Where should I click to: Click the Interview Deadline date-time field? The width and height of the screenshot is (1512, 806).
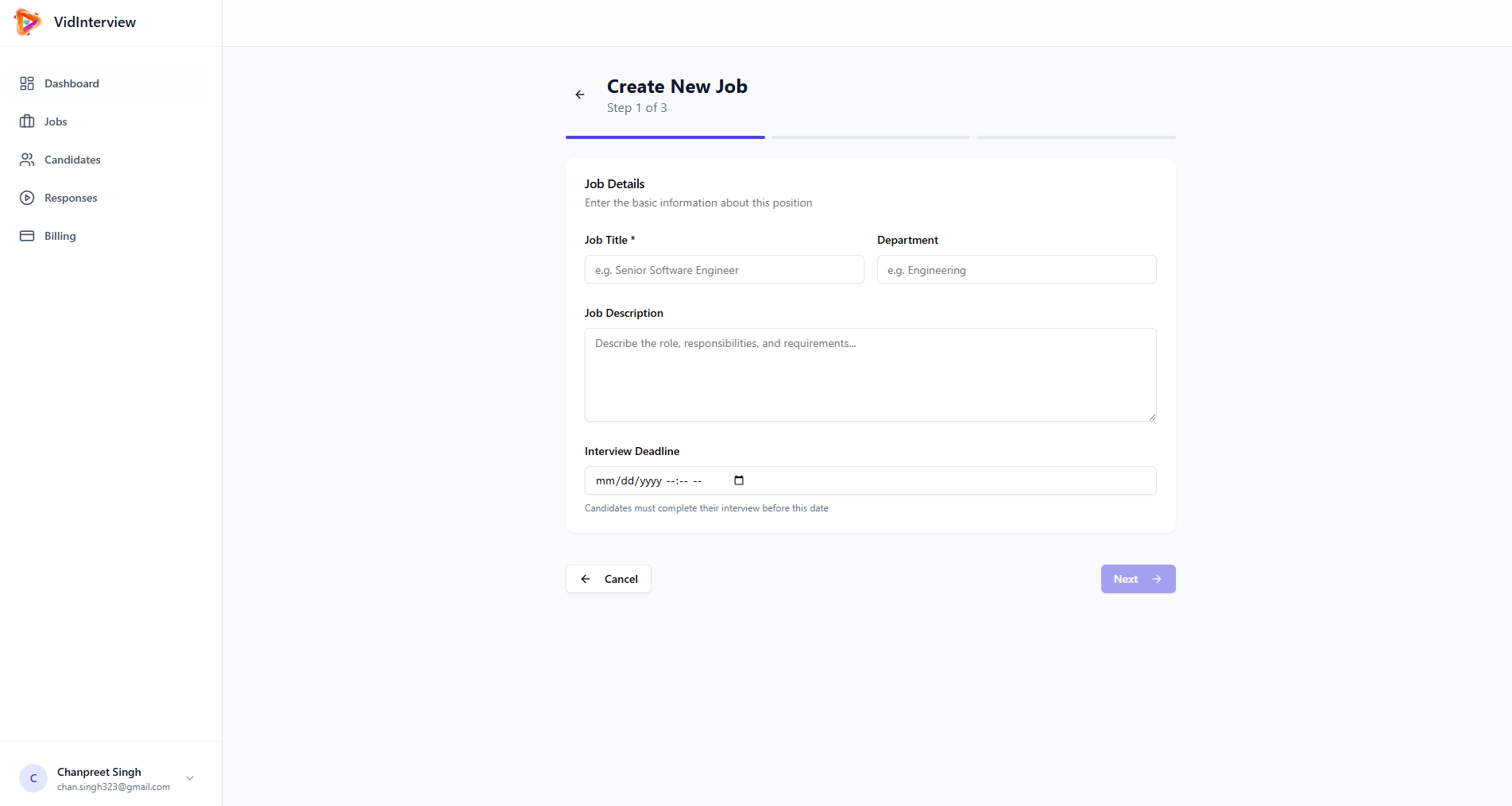[x=914, y=480]
